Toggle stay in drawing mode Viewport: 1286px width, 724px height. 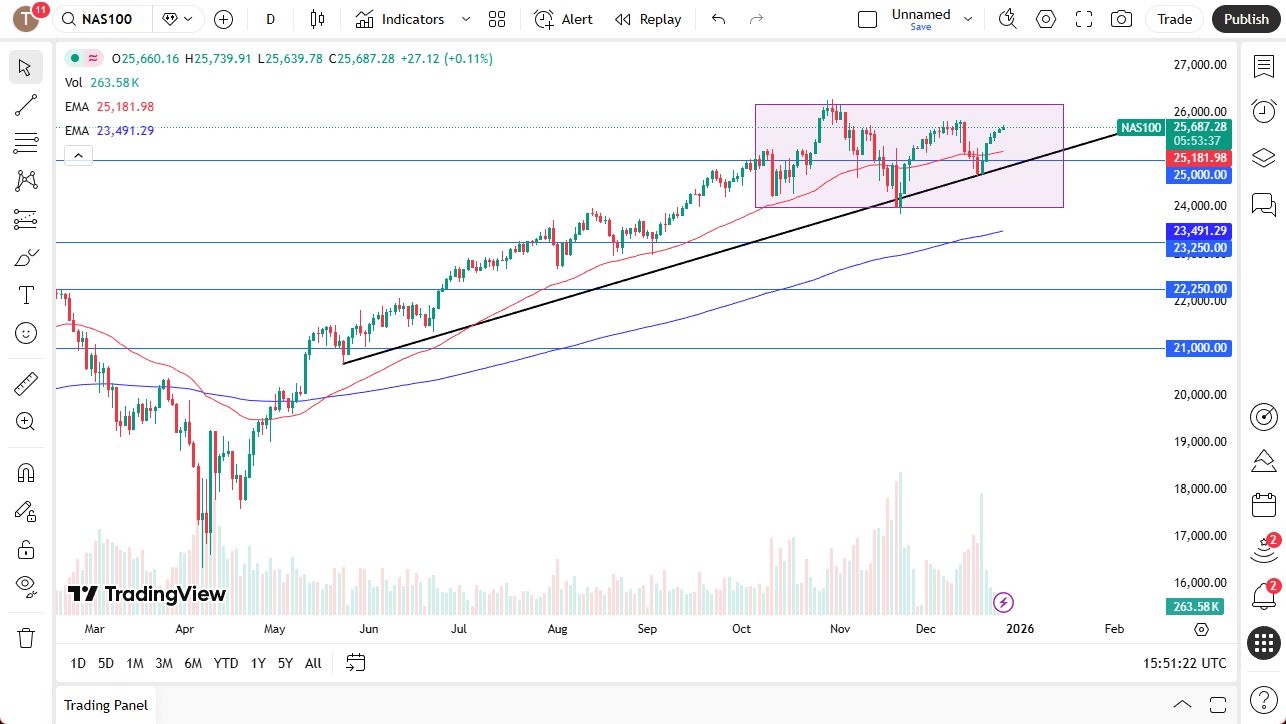[25, 510]
